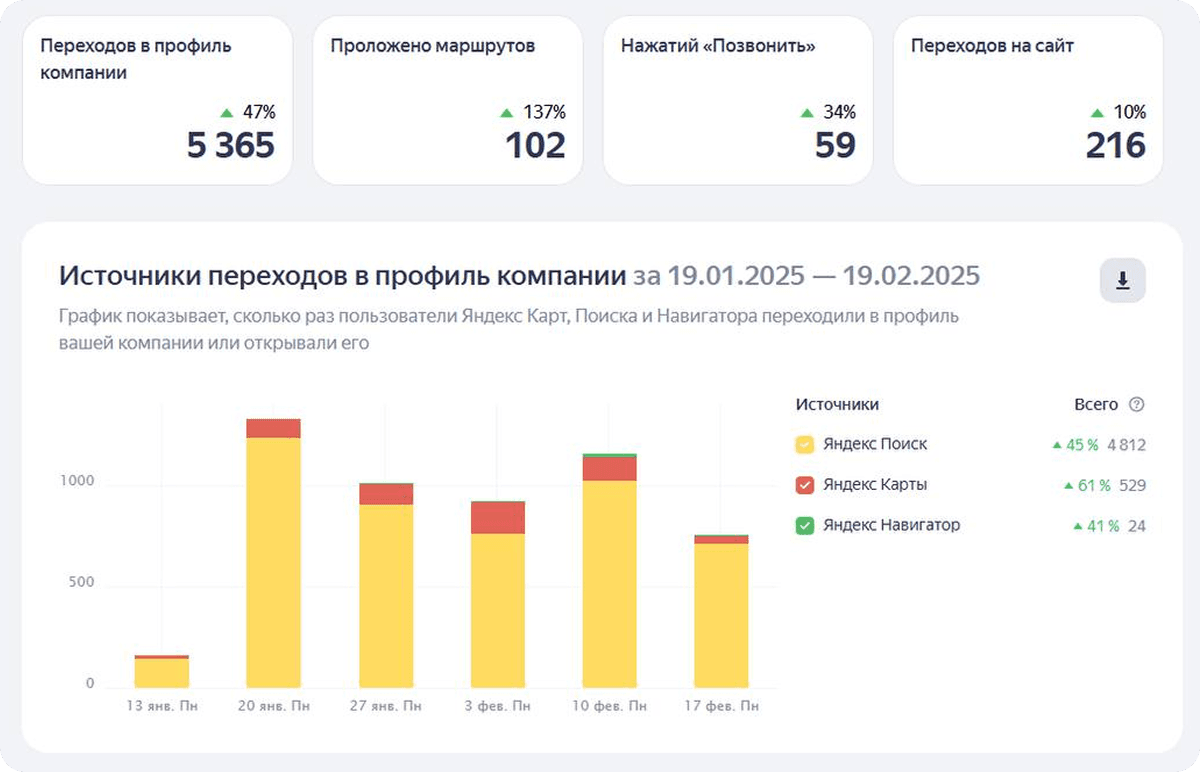Screen dimensions: 1200x772
Task: Click the 137% growth indicator
Action: point(533,112)
